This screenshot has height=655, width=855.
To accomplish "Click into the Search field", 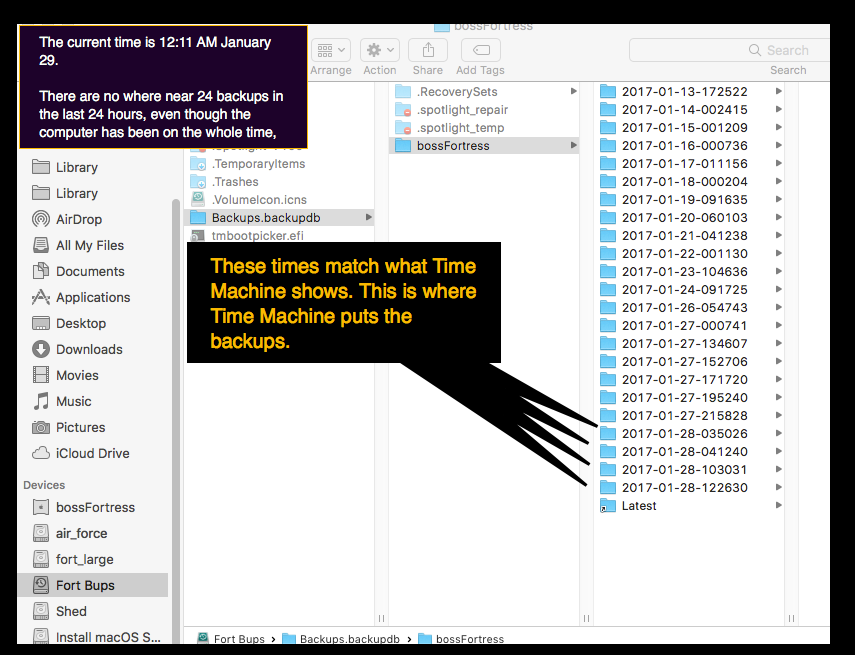I will (x=730, y=50).
